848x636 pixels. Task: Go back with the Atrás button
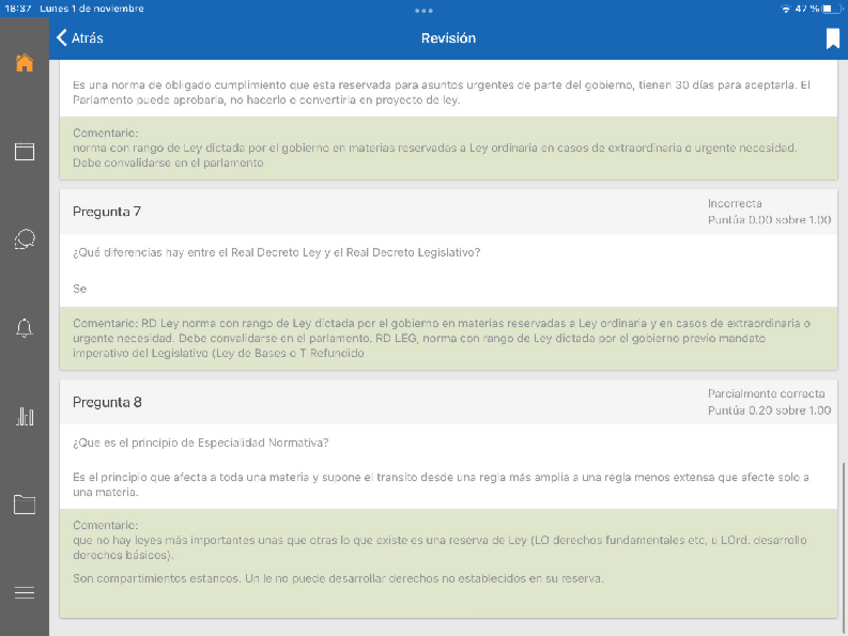point(80,38)
